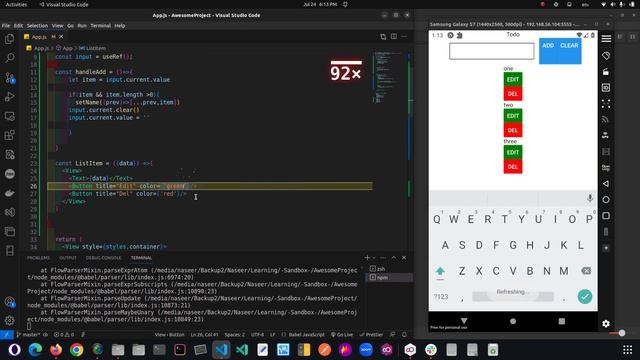Tap the Android back navigation button
The image size is (640, 360).
[x=464, y=321]
